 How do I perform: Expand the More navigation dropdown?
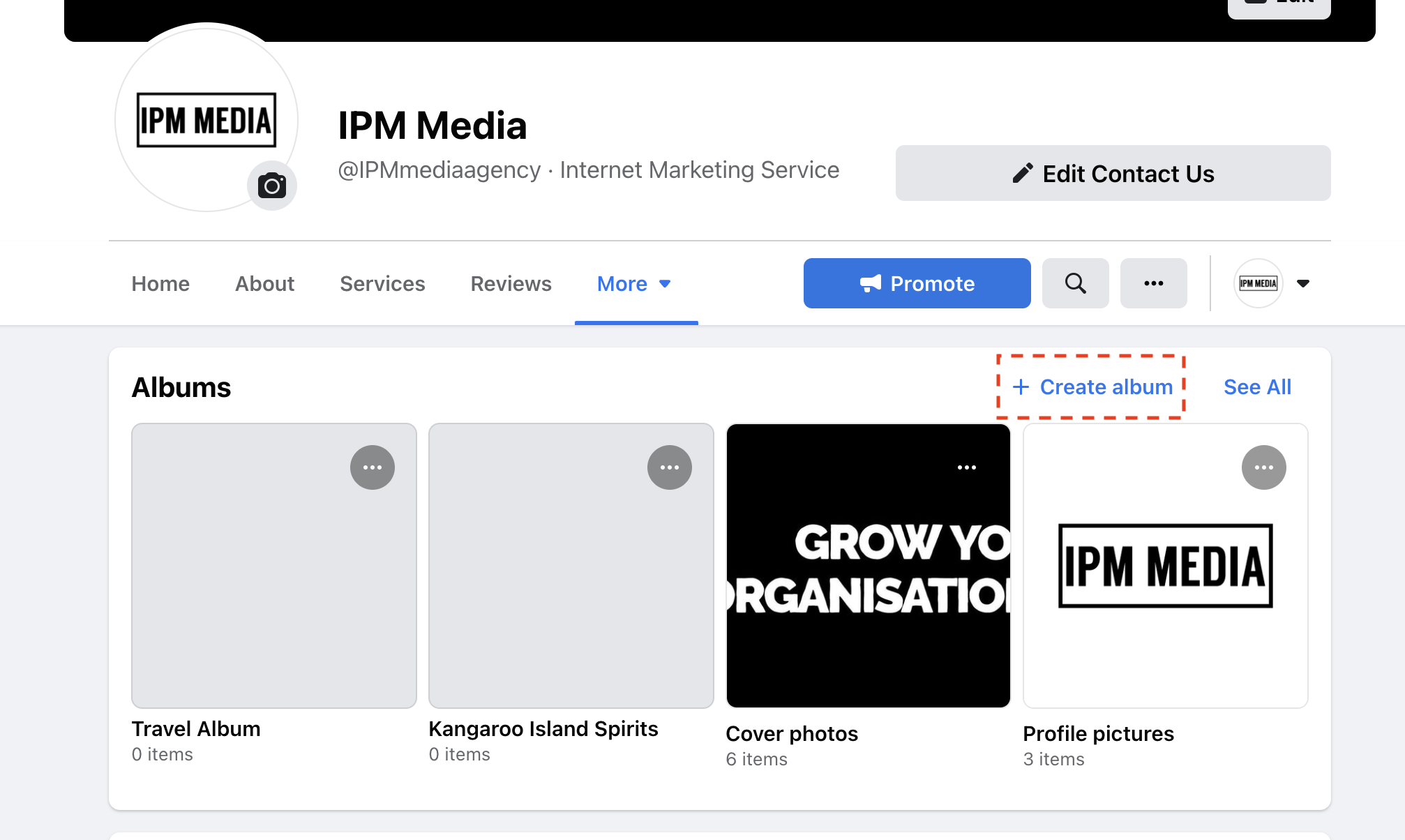(635, 283)
